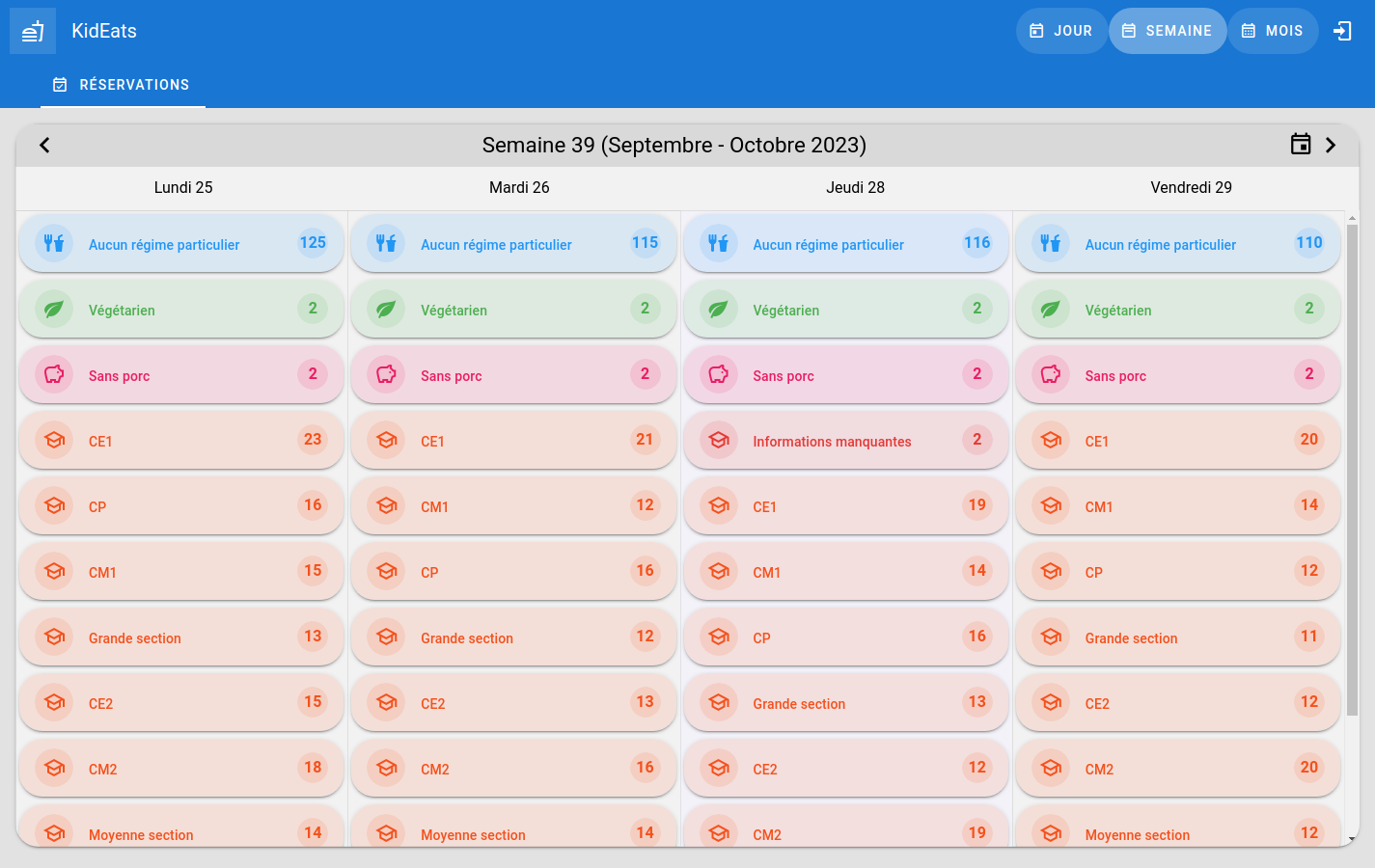The height and width of the screenshot is (868, 1375).
Task: Click the KidEats logo icon
Action: 33,31
